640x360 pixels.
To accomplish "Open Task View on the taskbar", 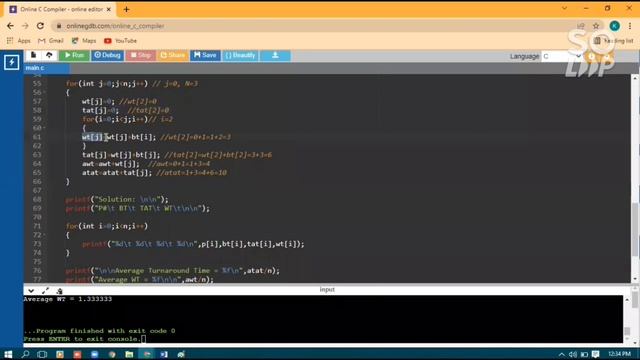I will click(42, 354).
